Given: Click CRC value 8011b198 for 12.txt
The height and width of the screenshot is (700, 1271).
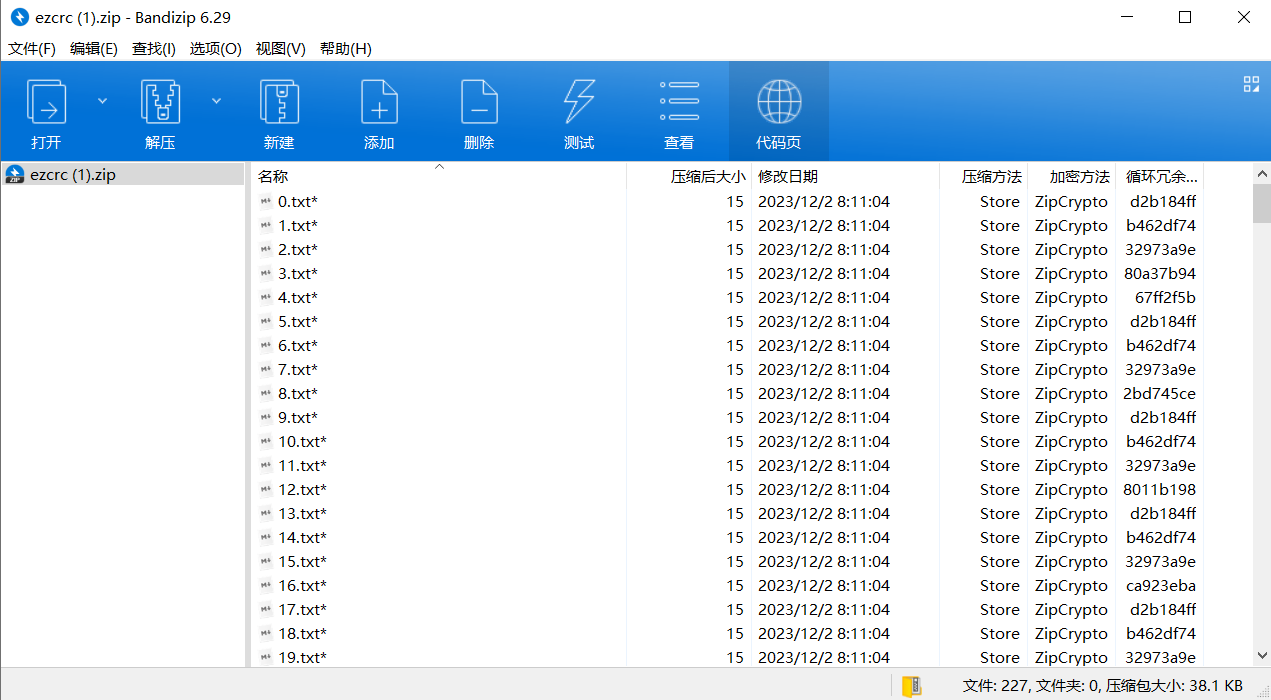Looking at the screenshot, I should (x=1160, y=489).
